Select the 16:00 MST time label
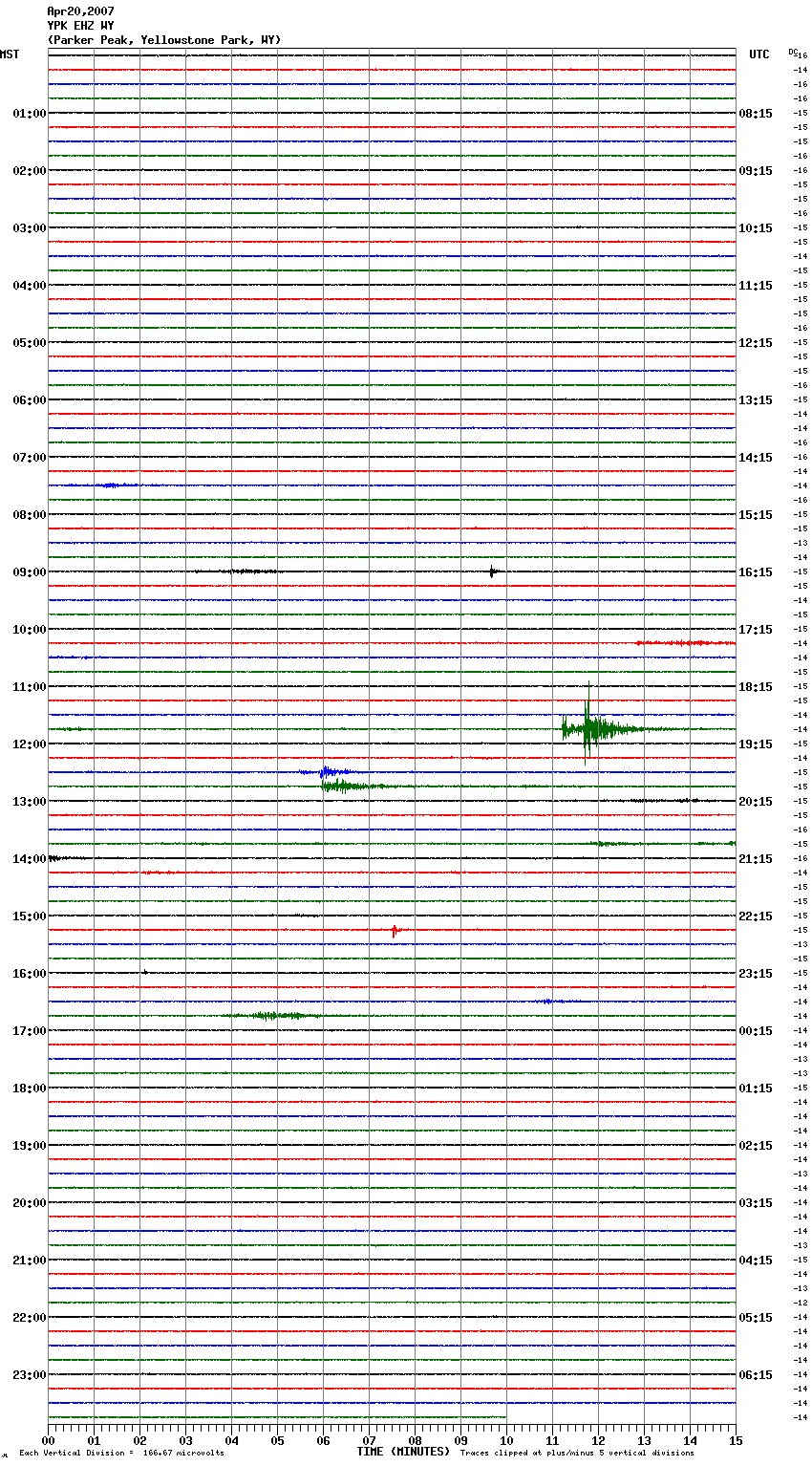 (29, 974)
